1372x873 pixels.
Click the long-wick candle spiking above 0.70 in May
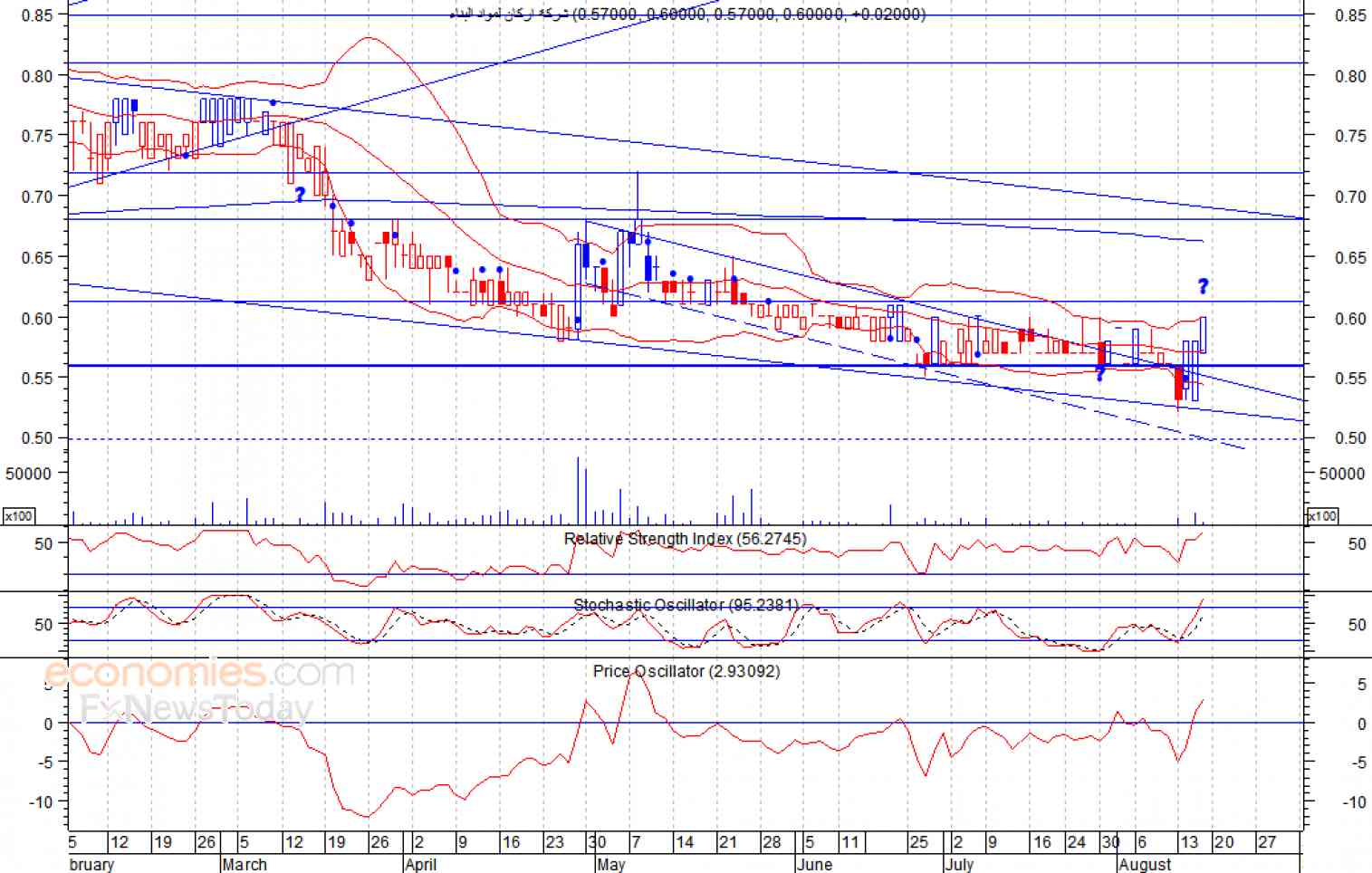coord(638,207)
